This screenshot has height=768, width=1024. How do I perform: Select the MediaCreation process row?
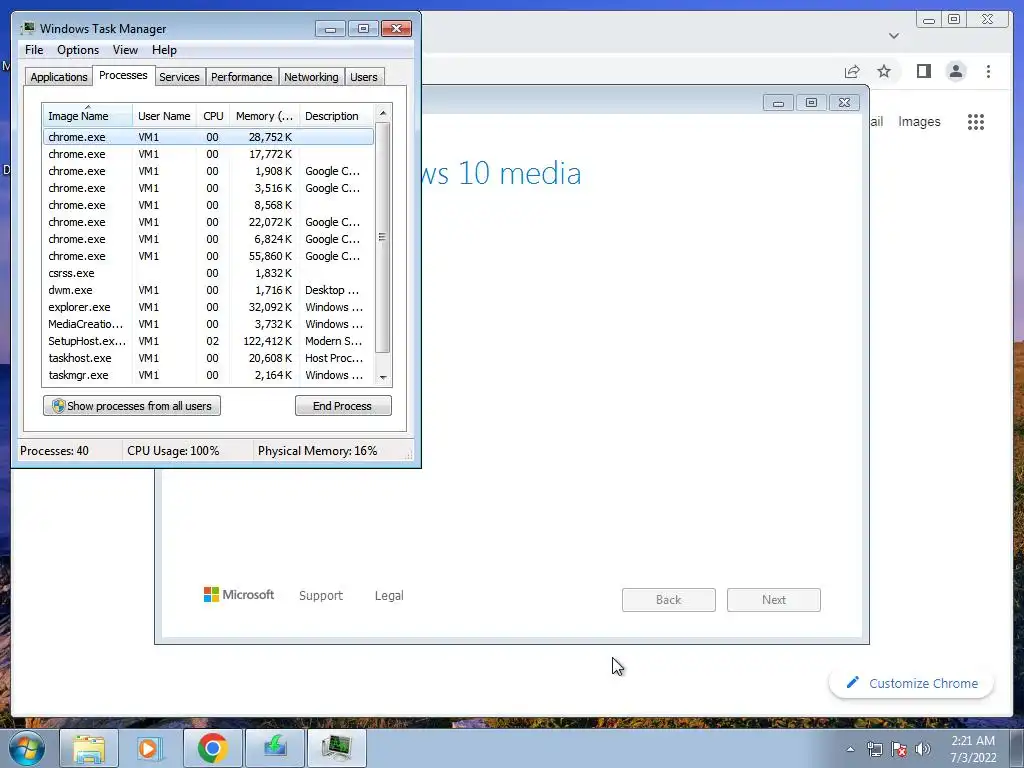point(208,324)
